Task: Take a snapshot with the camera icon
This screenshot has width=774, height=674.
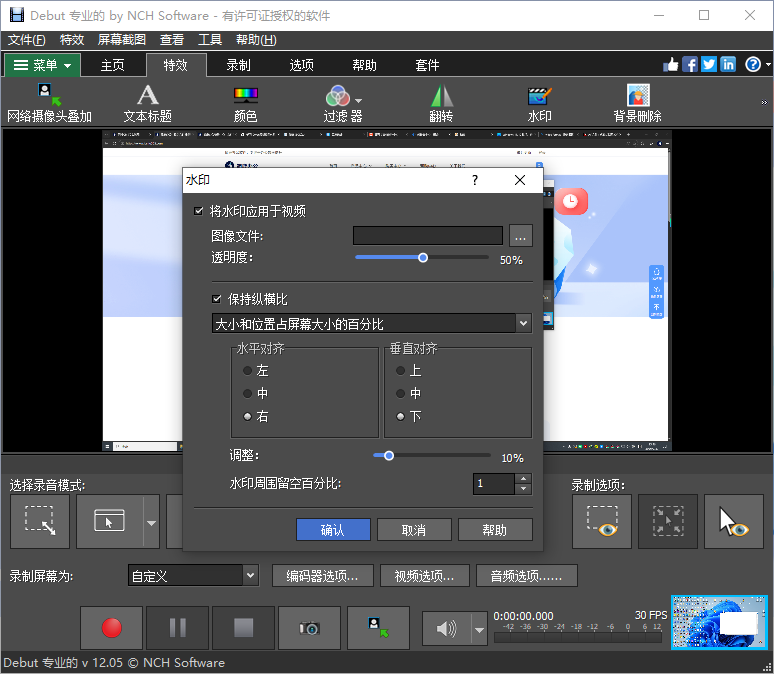Action: point(310,628)
